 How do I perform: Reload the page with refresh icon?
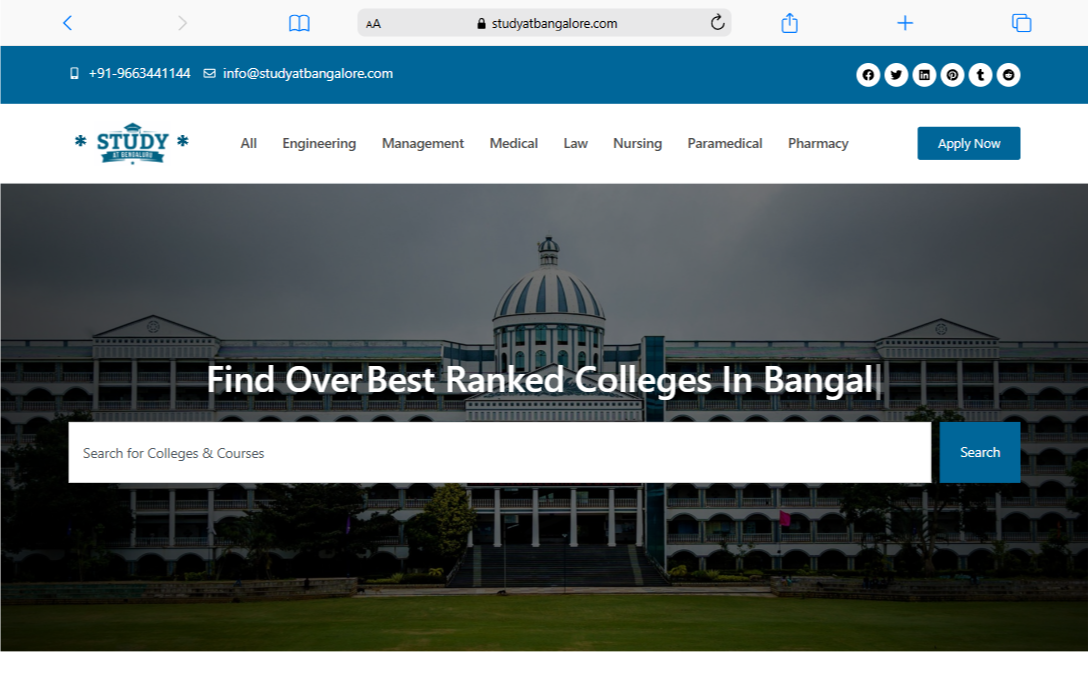pos(717,23)
